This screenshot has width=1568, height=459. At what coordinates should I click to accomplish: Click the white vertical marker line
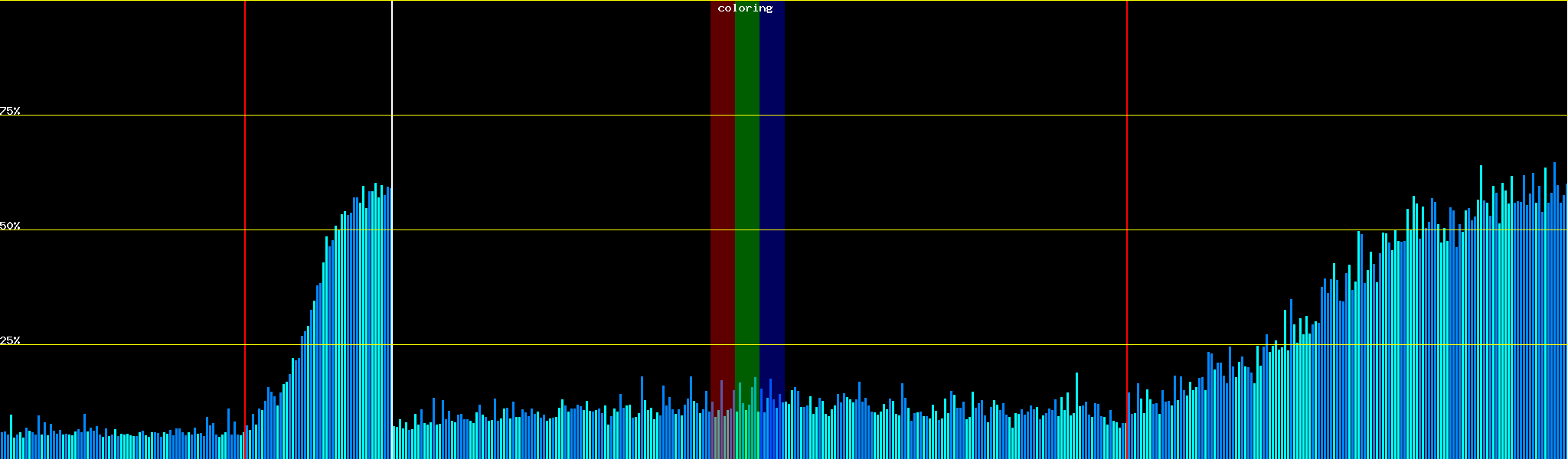(x=392, y=76)
